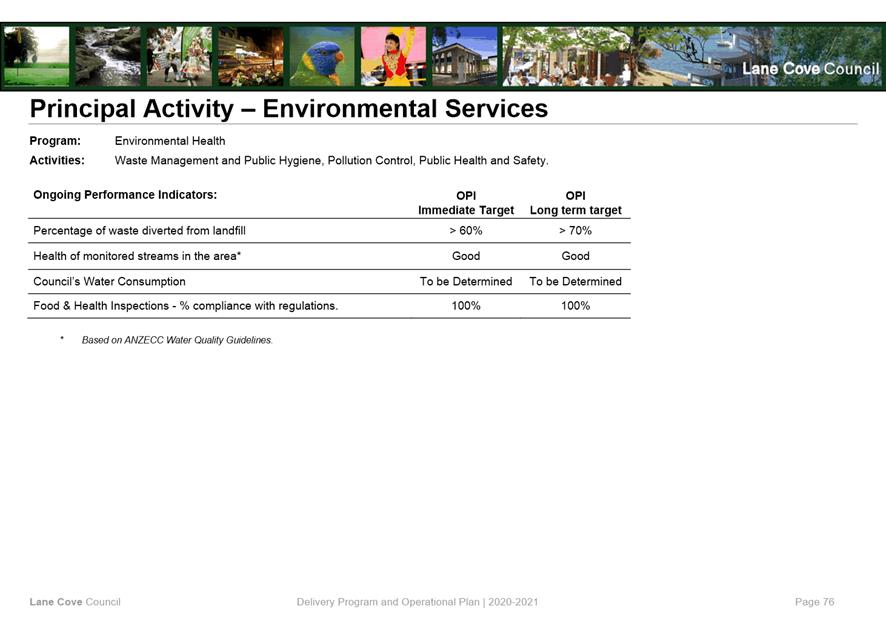Click '100%' in the Long term target column
This screenshot has width=886, height=626.
576,306
